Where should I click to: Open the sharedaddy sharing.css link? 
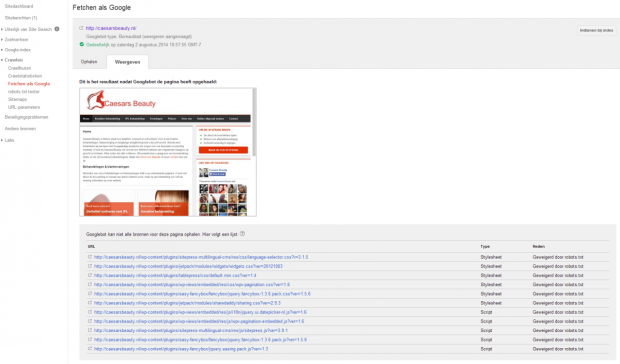[187, 303]
